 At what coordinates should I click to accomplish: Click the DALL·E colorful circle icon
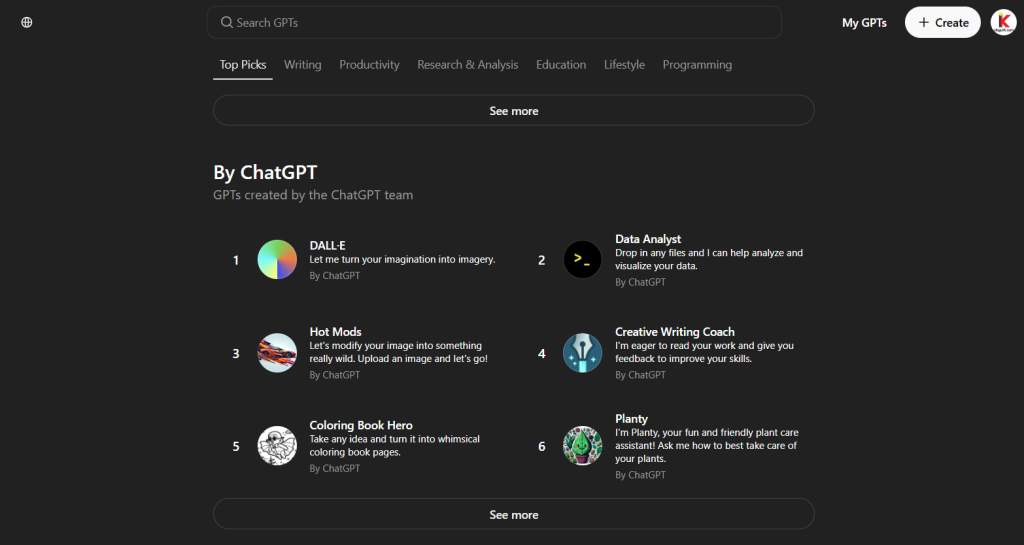point(277,259)
